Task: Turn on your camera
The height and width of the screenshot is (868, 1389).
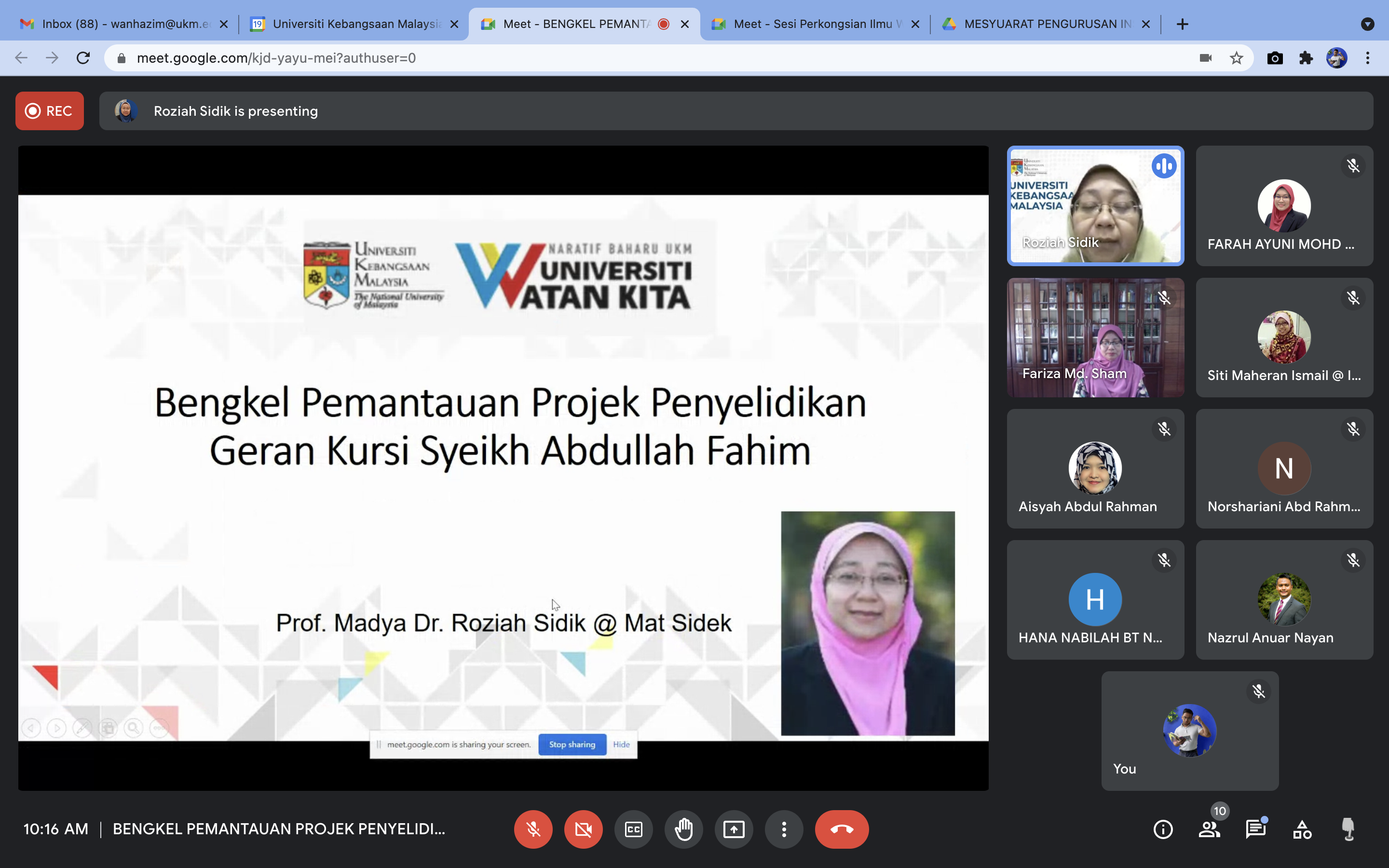Action: point(583,829)
